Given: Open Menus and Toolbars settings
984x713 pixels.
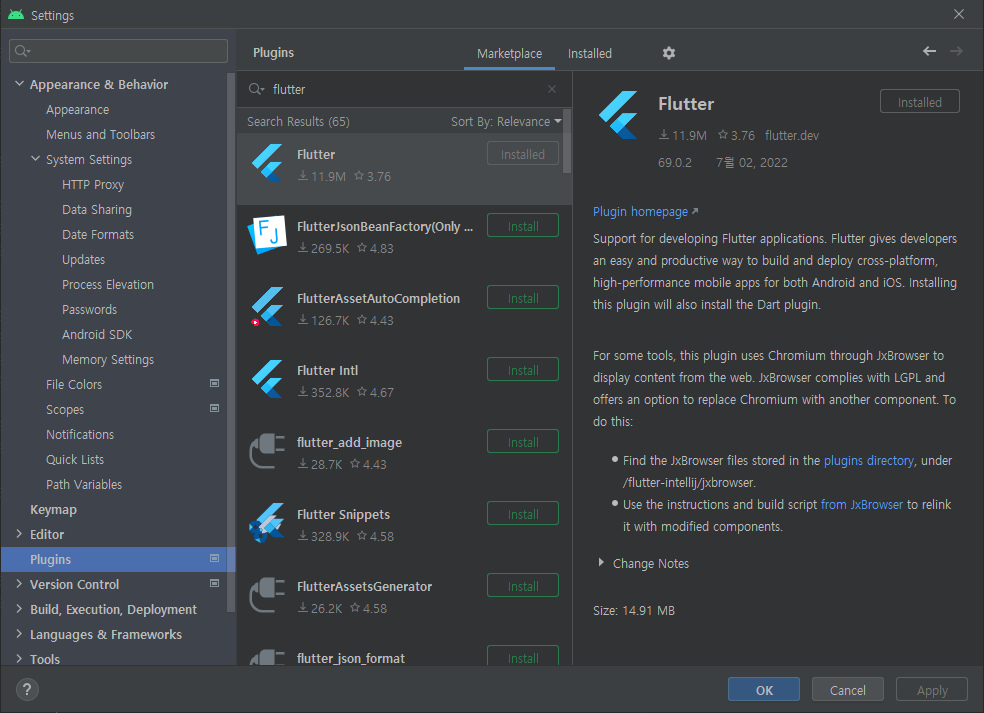Looking at the screenshot, I should pos(100,135).
